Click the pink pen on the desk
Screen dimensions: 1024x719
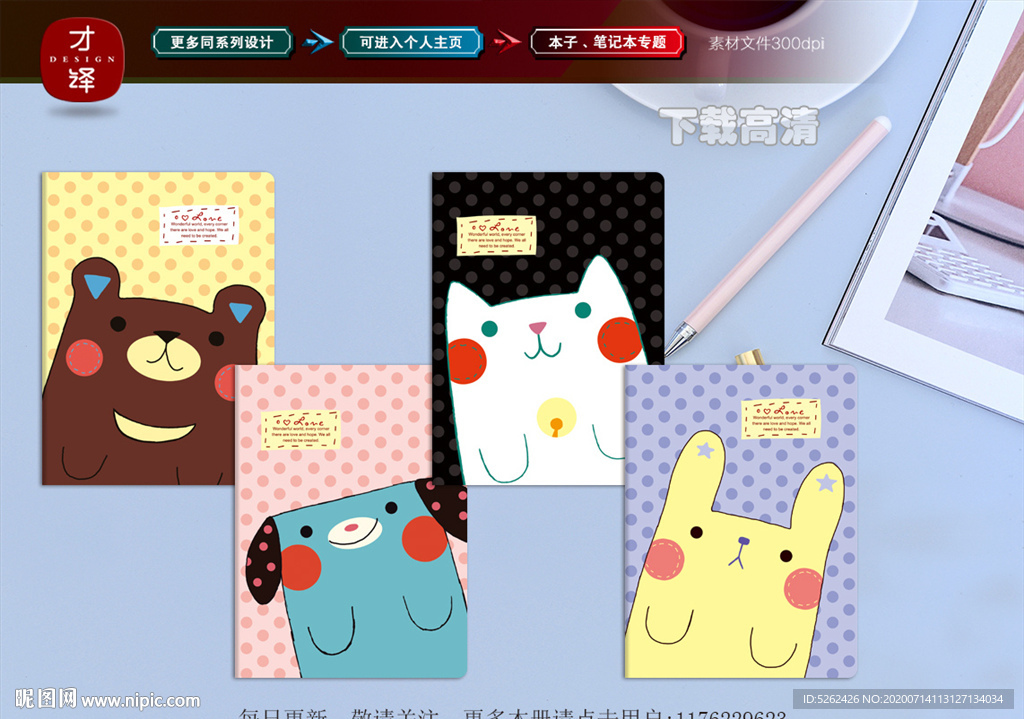point(777,238)
